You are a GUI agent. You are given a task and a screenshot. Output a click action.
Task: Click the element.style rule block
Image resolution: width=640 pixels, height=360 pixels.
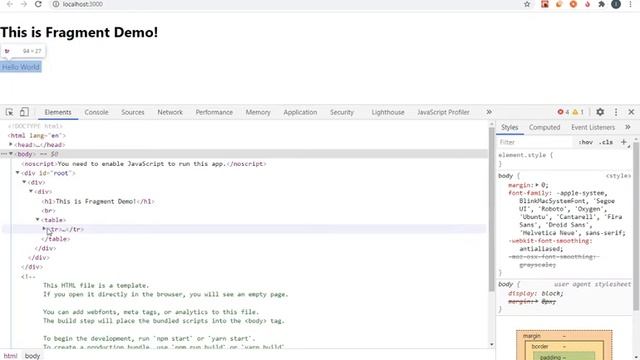(x=564, y=159)
